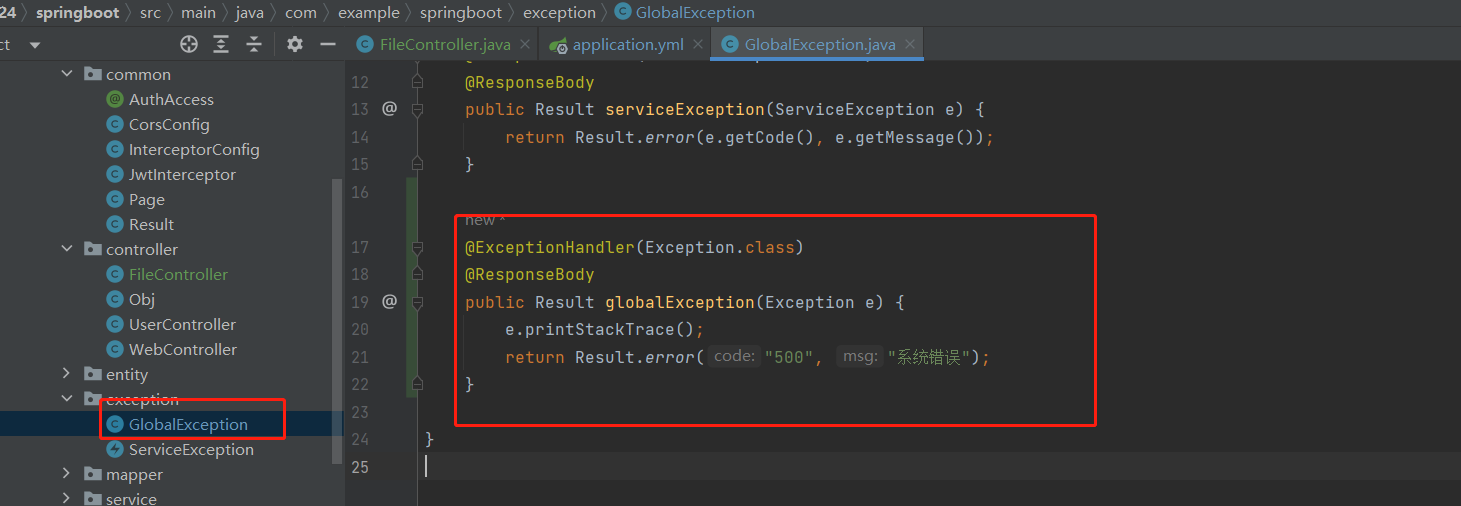1461x506 pixels.
Task: Collapse the common folder
Action: [x=67, y=74]
